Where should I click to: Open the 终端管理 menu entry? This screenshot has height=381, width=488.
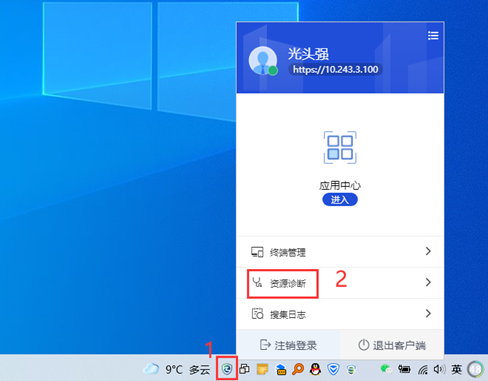(x=340, y=252)
